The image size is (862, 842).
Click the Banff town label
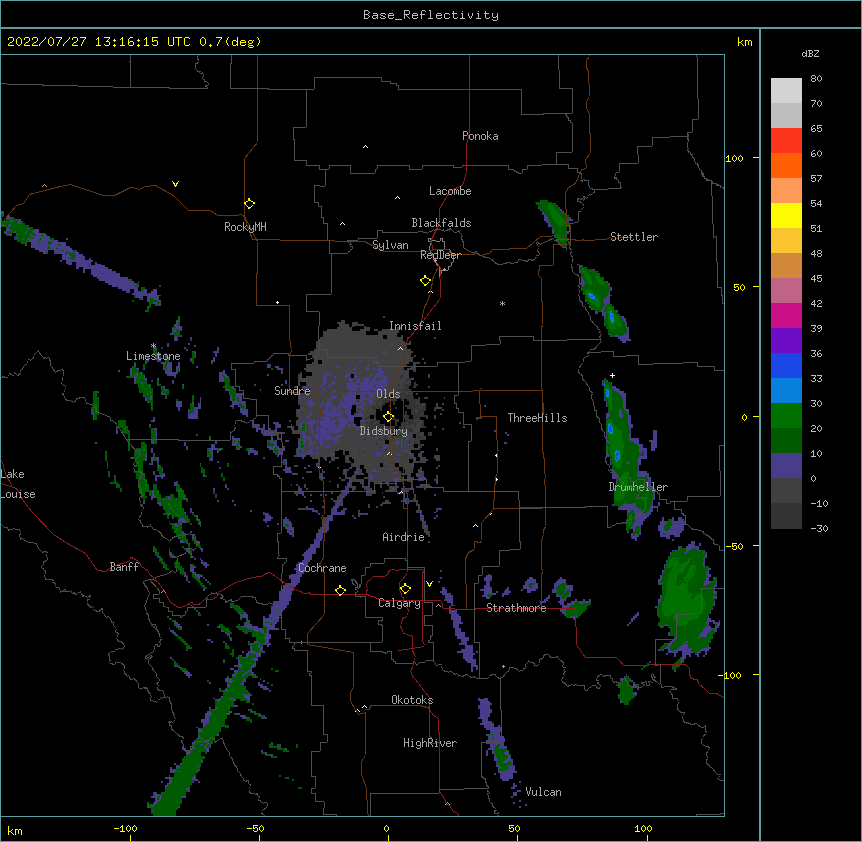124,567
